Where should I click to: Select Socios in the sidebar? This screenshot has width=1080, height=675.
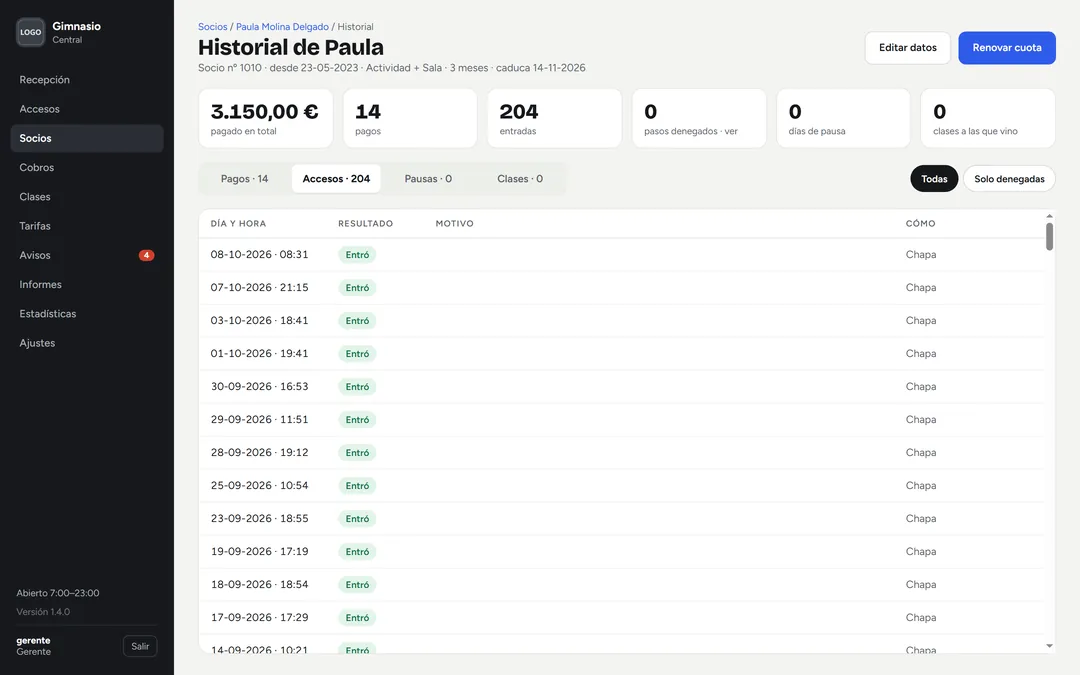87,138
